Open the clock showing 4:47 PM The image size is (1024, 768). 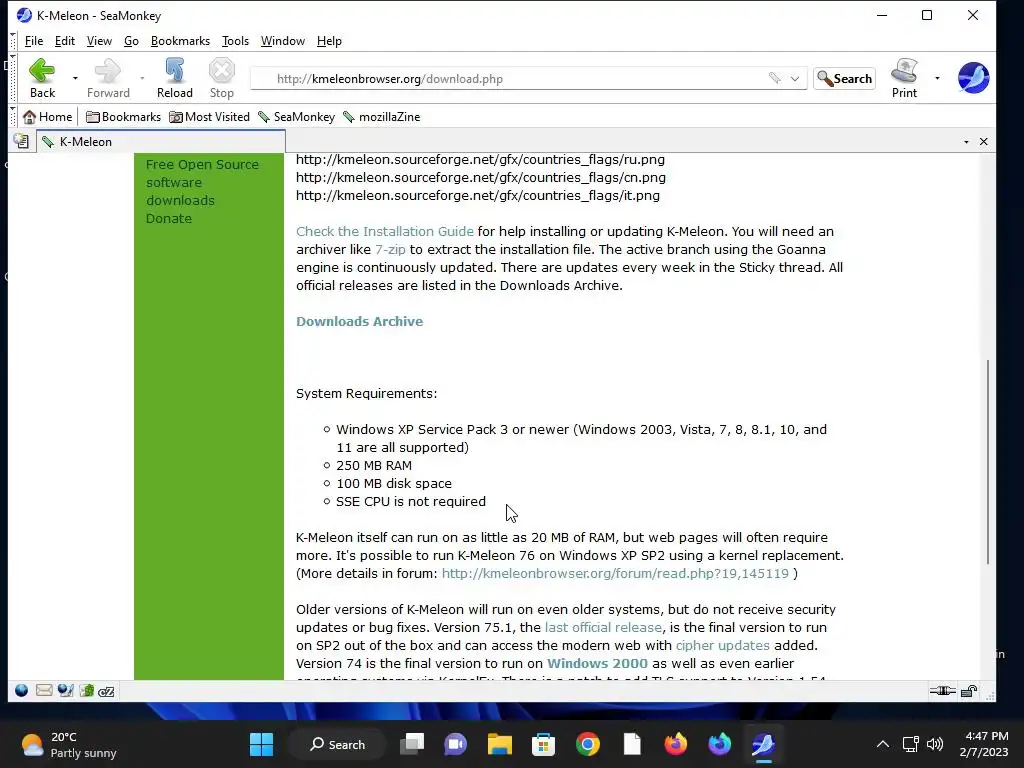point(984,744)
